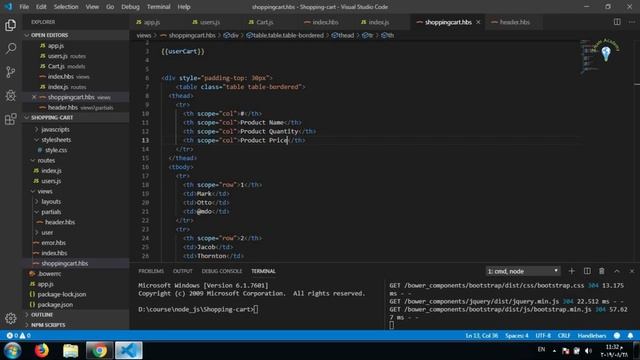
Task: Open the Explorer view in activity bar
Action: coord(11,25)
